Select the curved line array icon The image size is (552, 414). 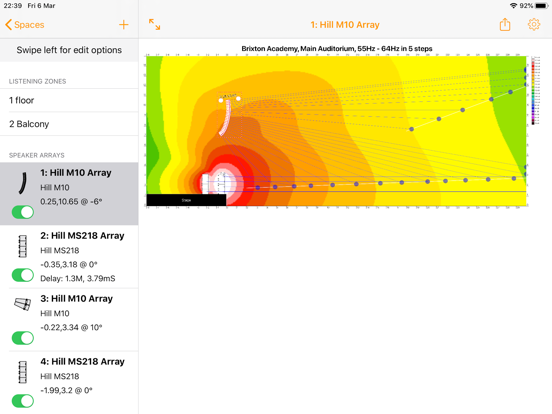coord(23,183)
